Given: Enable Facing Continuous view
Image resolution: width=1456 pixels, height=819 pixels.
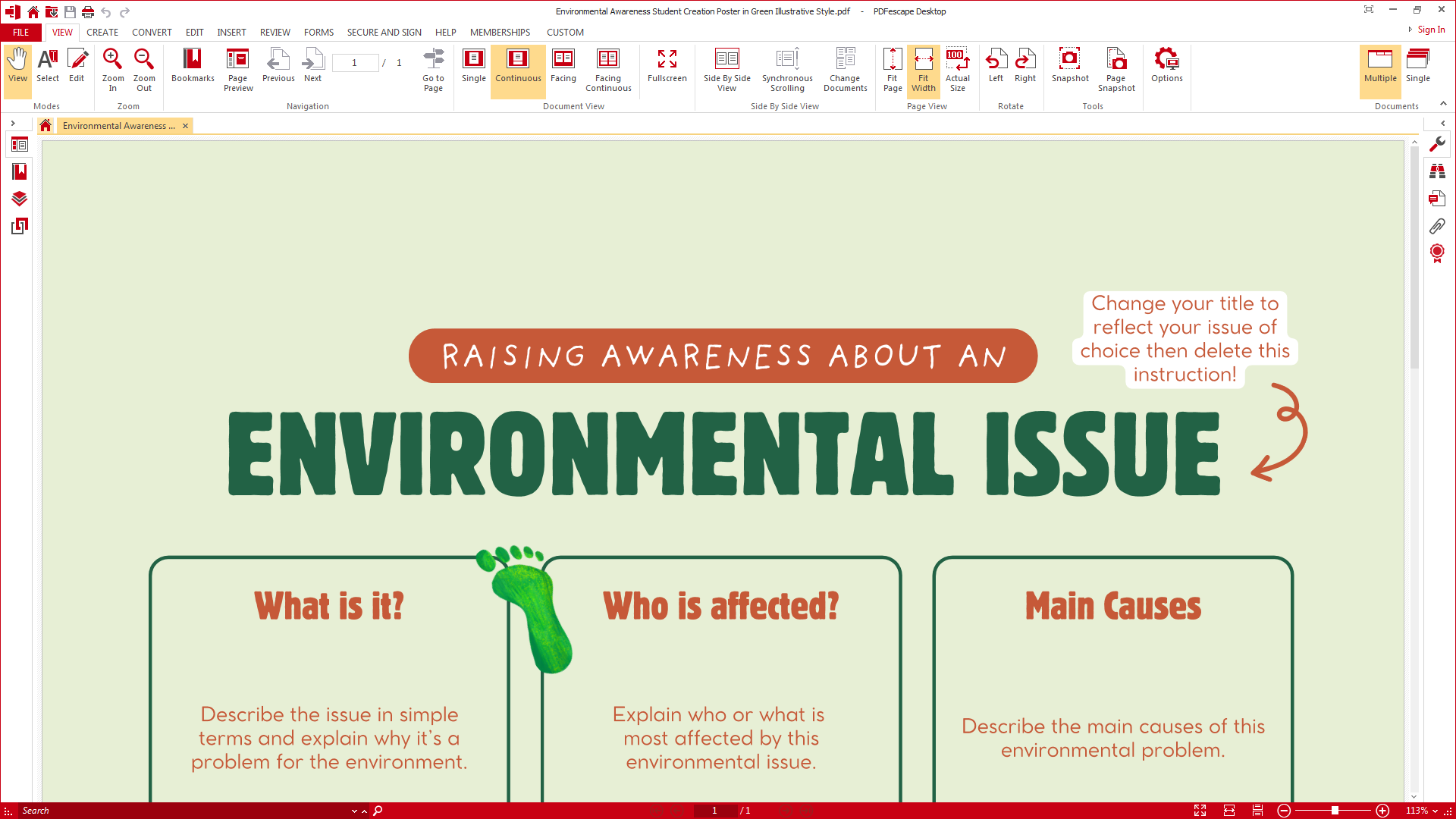Looking at the screenshot, I should pyautogui.click(x=608, y=70).
